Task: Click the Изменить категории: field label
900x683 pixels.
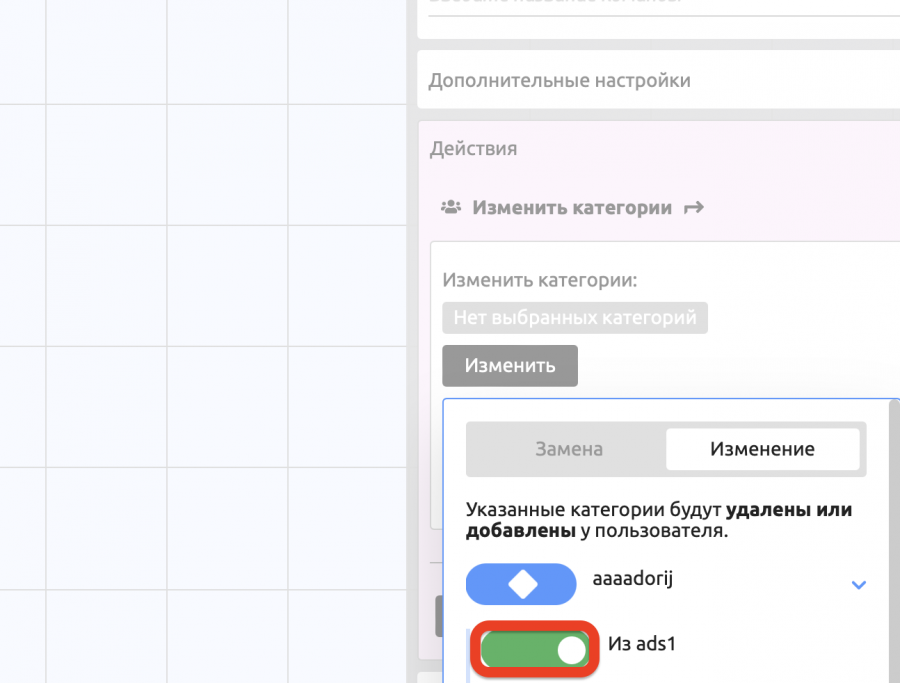Action: (x=540, y=280)
